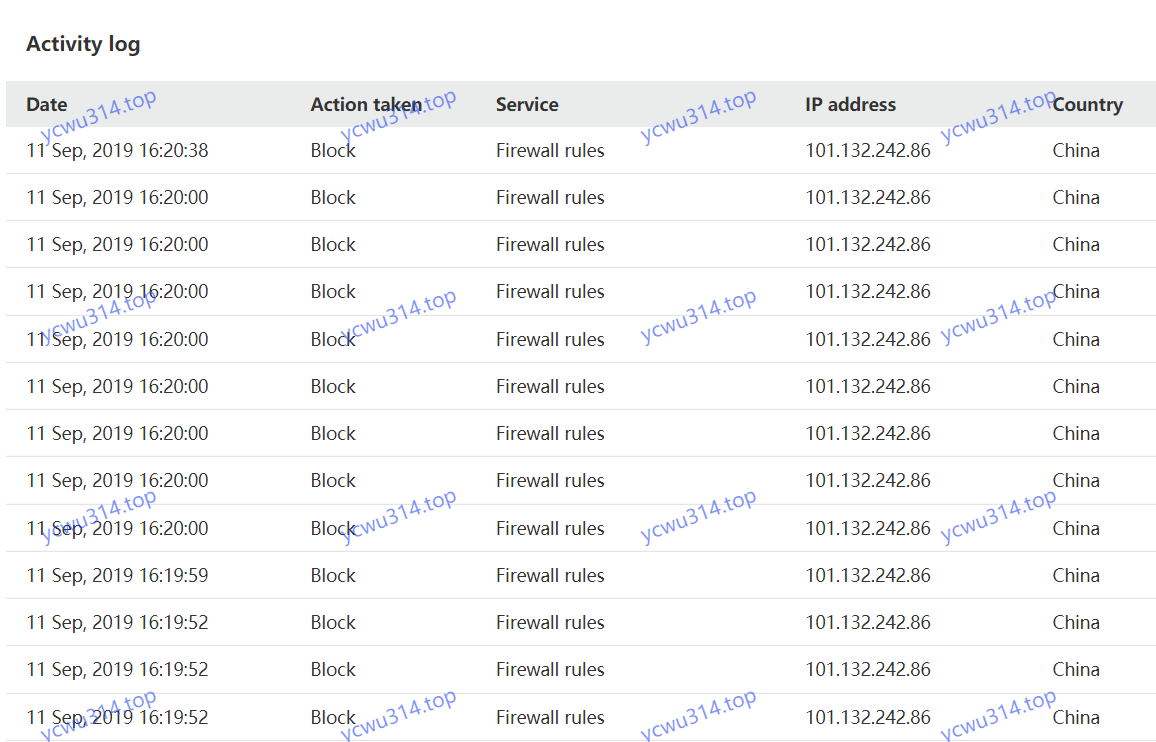Click China in the 16:19:59 row
This screenshot has width=1156, height=742.
tap(1076, 576)
